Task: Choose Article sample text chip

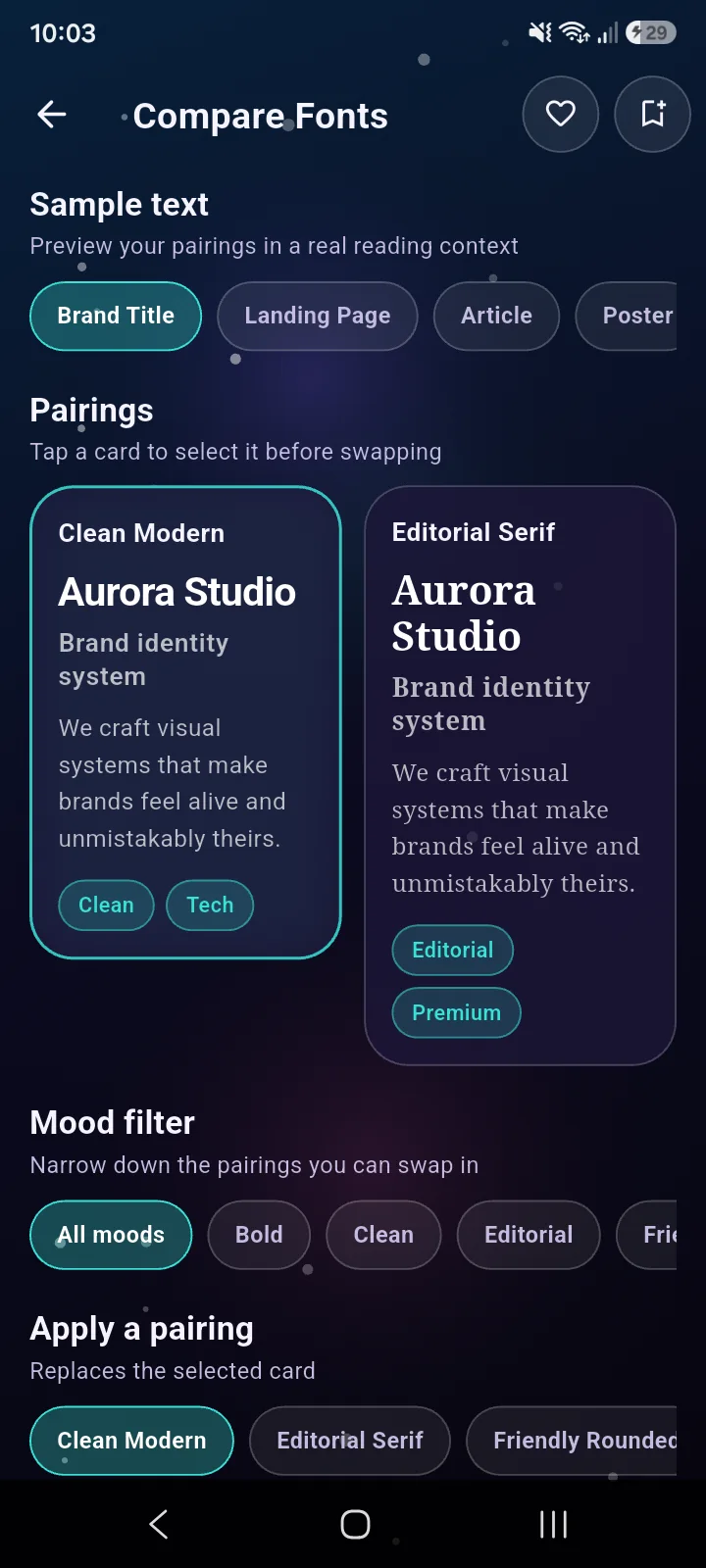Action: pyautogui.click(x=496, y=316)
